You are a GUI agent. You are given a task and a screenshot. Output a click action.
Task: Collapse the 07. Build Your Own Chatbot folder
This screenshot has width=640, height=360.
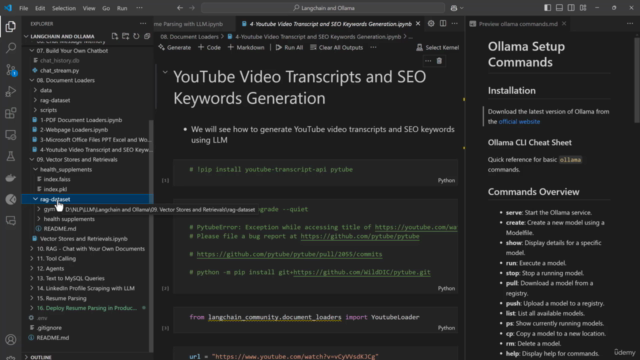point(32,51)
